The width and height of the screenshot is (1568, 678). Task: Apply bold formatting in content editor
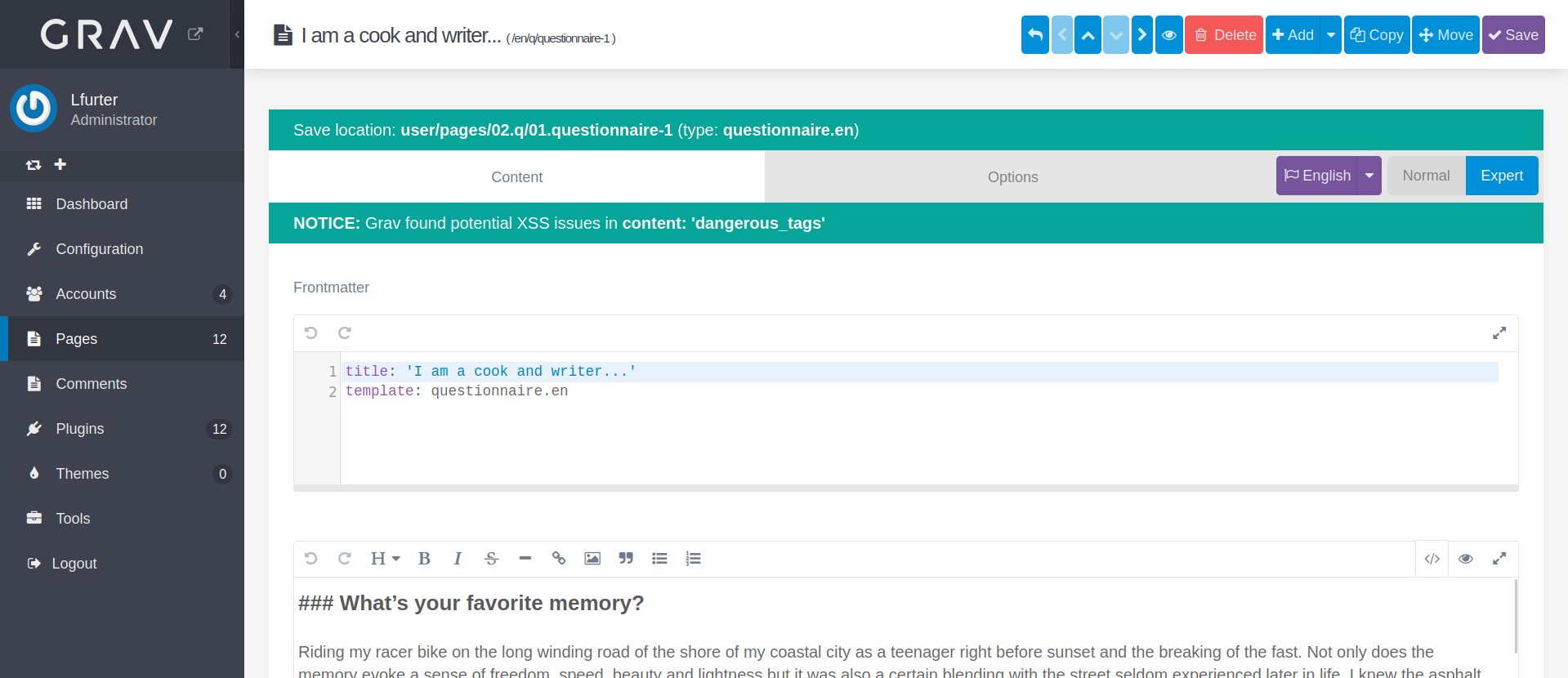pyautogui.click(x=424, y=559)
